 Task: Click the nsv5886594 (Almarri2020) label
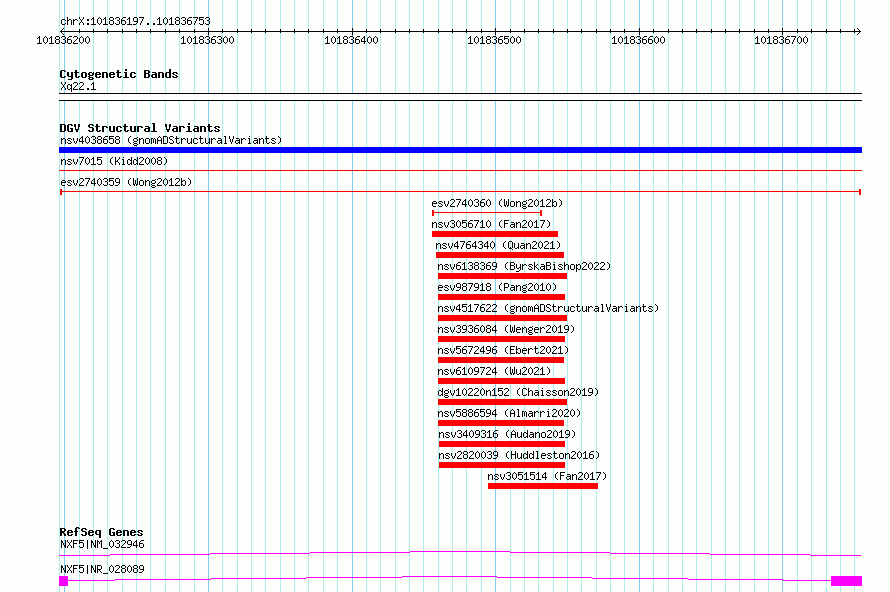click(509, 413)
